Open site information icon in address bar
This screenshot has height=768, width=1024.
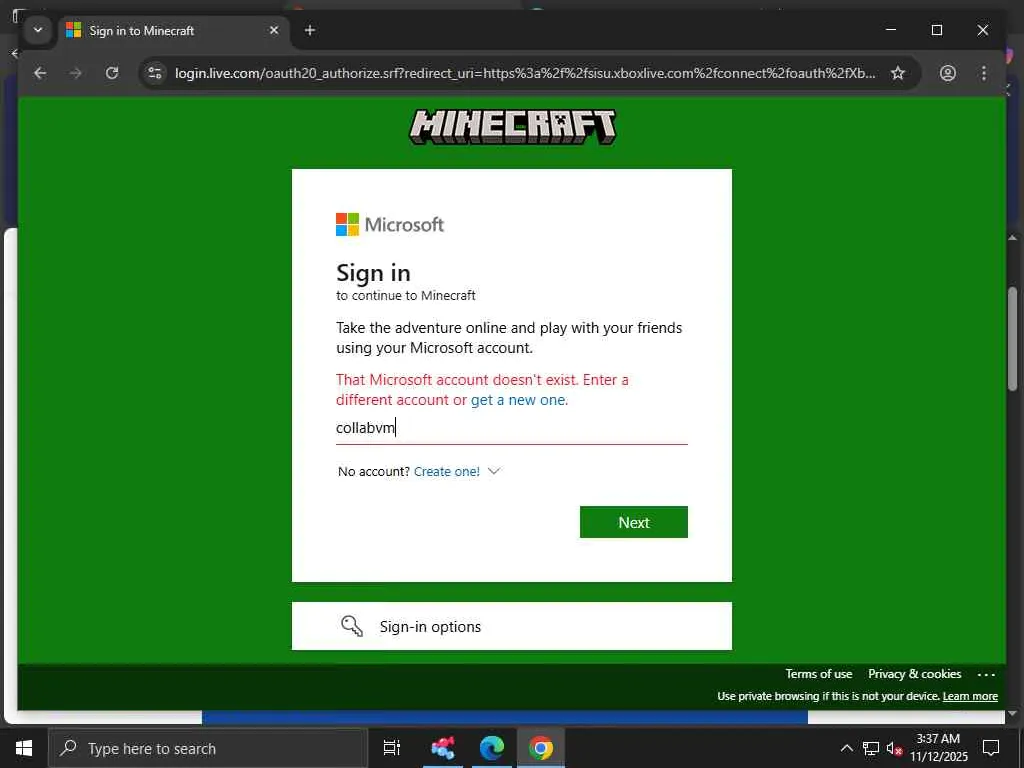(x=155, y=73)
